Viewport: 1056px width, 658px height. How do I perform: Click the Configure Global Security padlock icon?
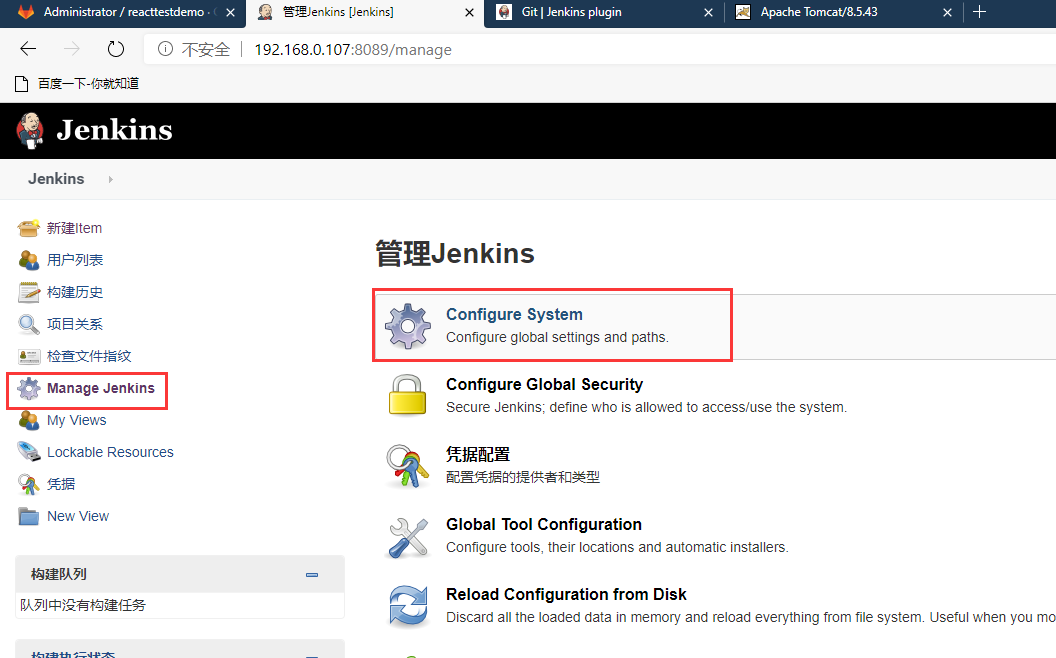point(407,395)
